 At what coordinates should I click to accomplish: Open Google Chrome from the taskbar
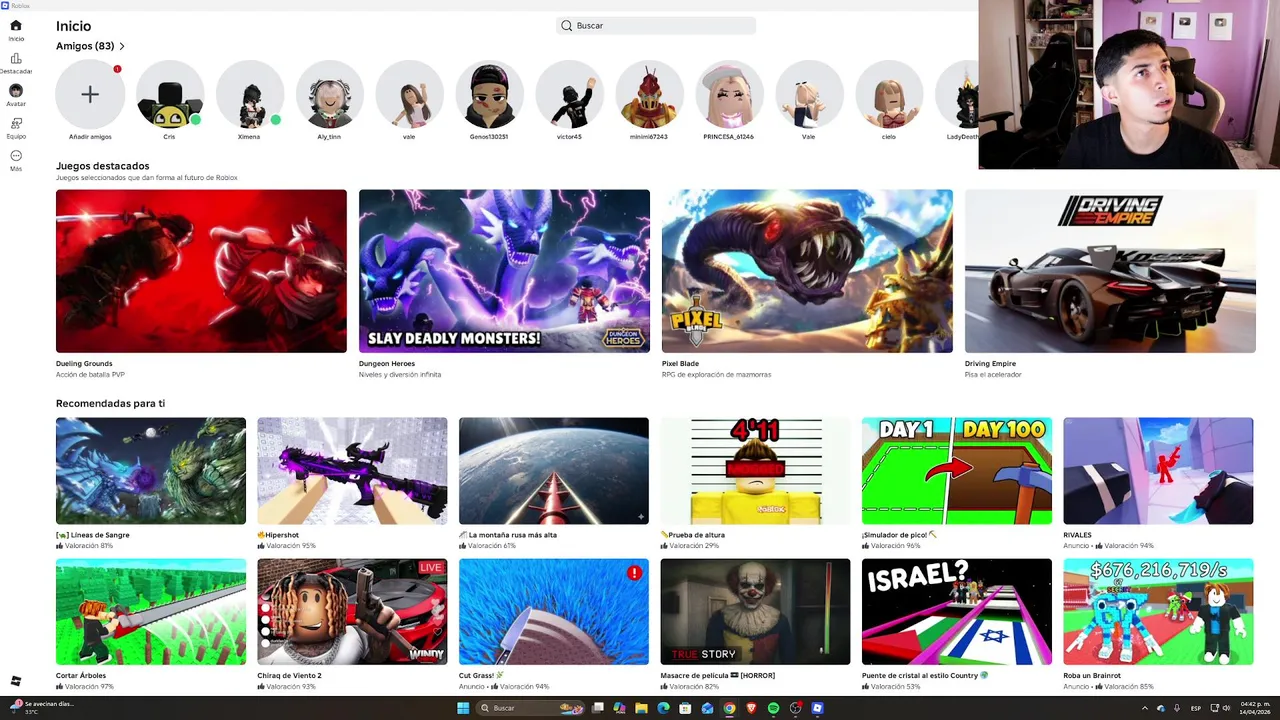(x=729, y=708)
